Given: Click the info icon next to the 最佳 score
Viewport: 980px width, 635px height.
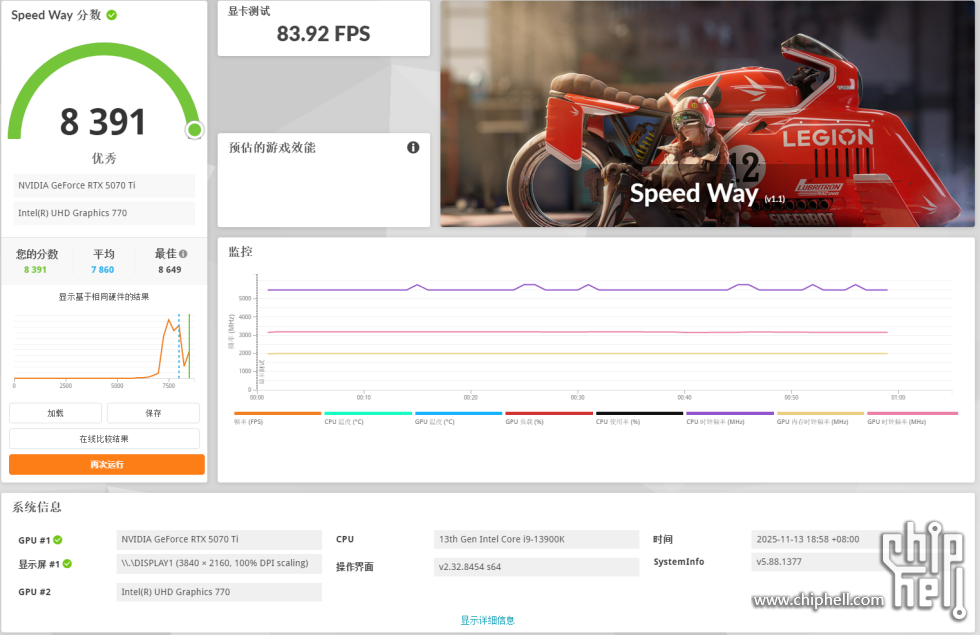Looking at the screenshot, I should [183, 253].
